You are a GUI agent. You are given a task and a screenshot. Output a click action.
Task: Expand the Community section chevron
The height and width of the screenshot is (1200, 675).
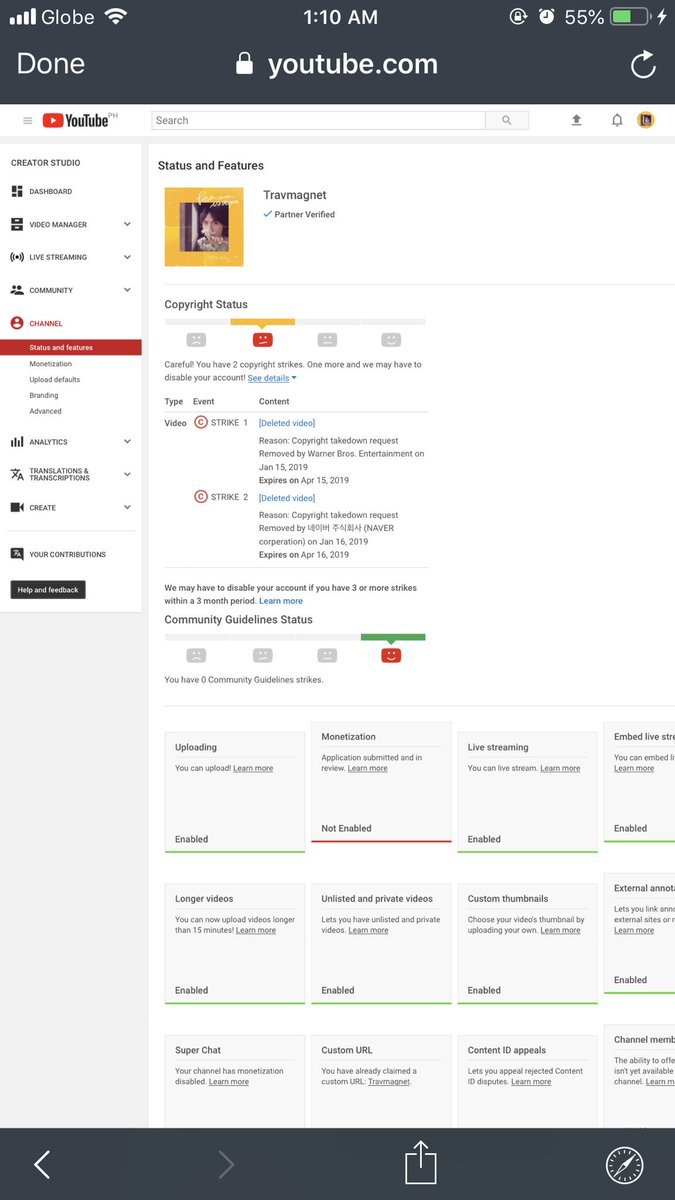[127, 290]
